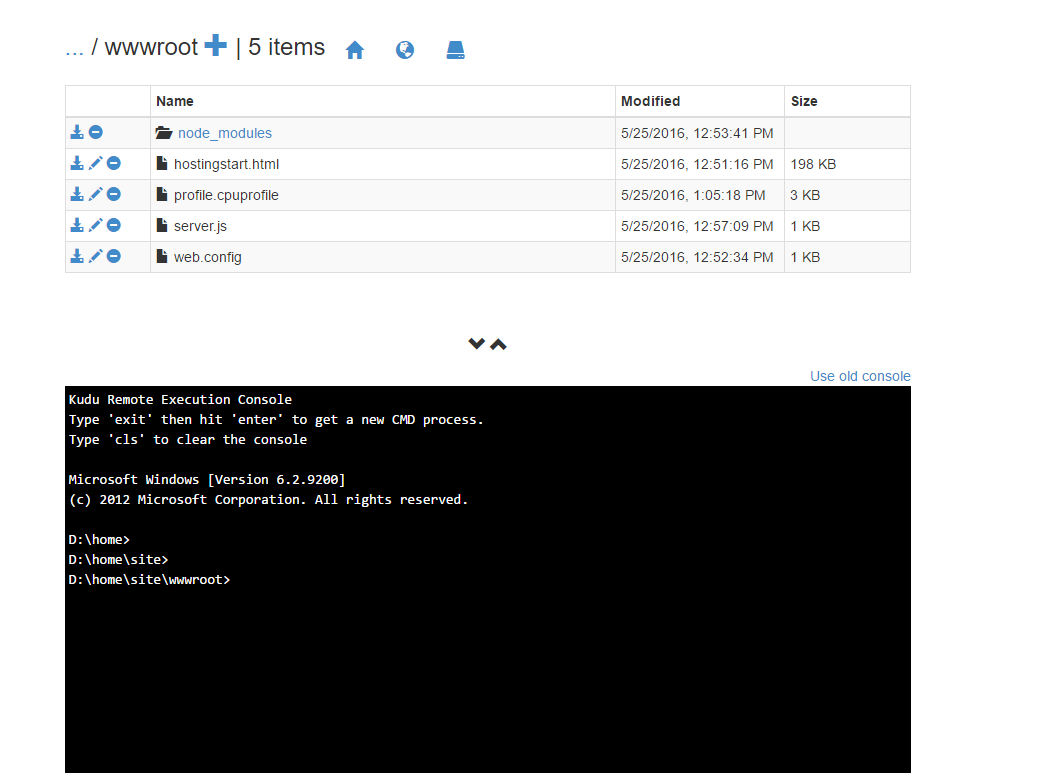Download the node_modules folder

tap(77, 131)
